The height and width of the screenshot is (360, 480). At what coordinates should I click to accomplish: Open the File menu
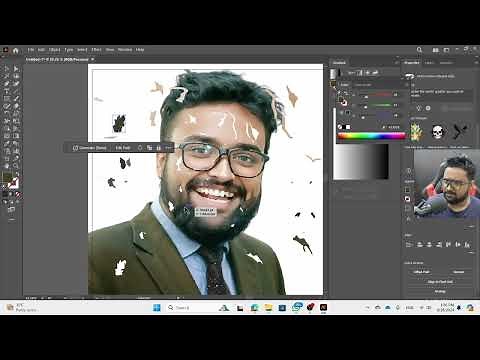click(31, 50)
